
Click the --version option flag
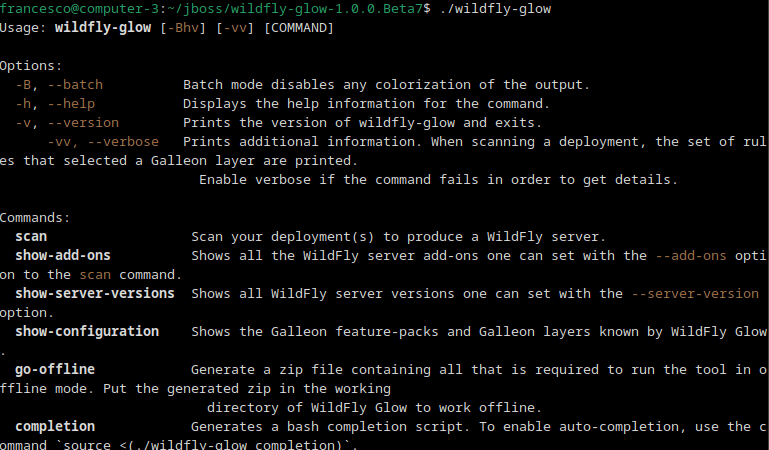click(x=83, y=123)
